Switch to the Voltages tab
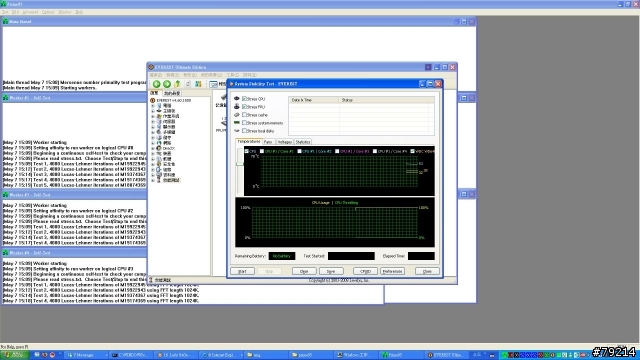 coord(284,142)
